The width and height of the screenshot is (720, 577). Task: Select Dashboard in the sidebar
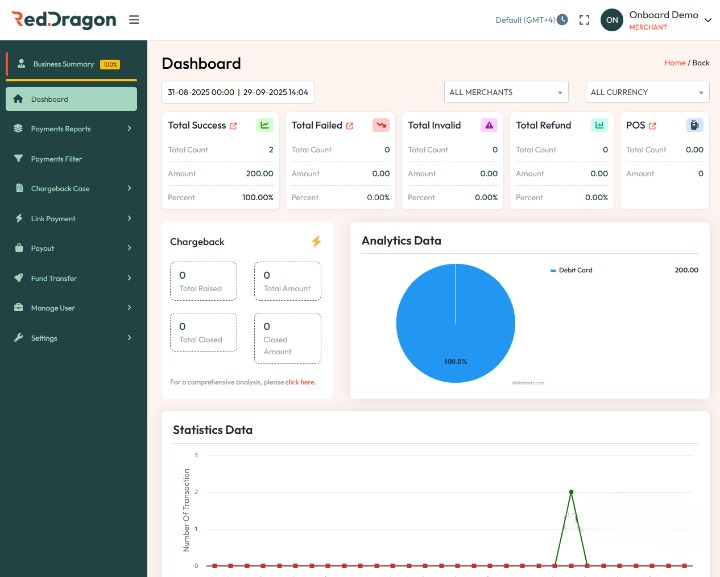[x=71, y=99]
